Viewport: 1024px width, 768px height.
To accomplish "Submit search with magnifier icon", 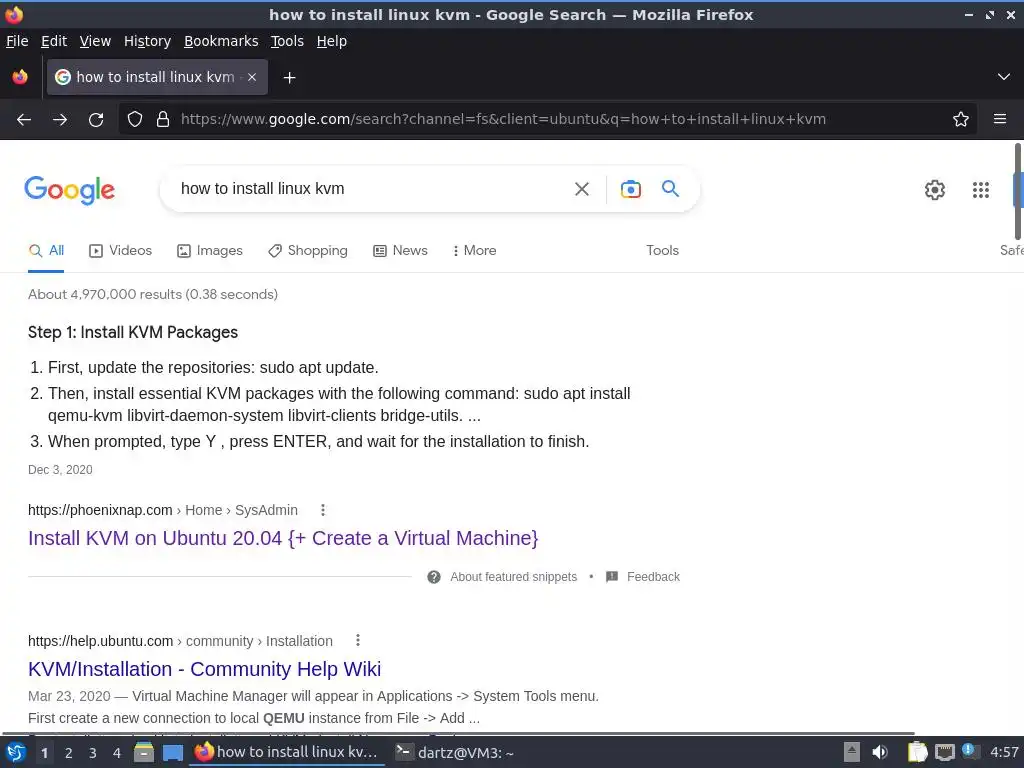I will 671,189.
